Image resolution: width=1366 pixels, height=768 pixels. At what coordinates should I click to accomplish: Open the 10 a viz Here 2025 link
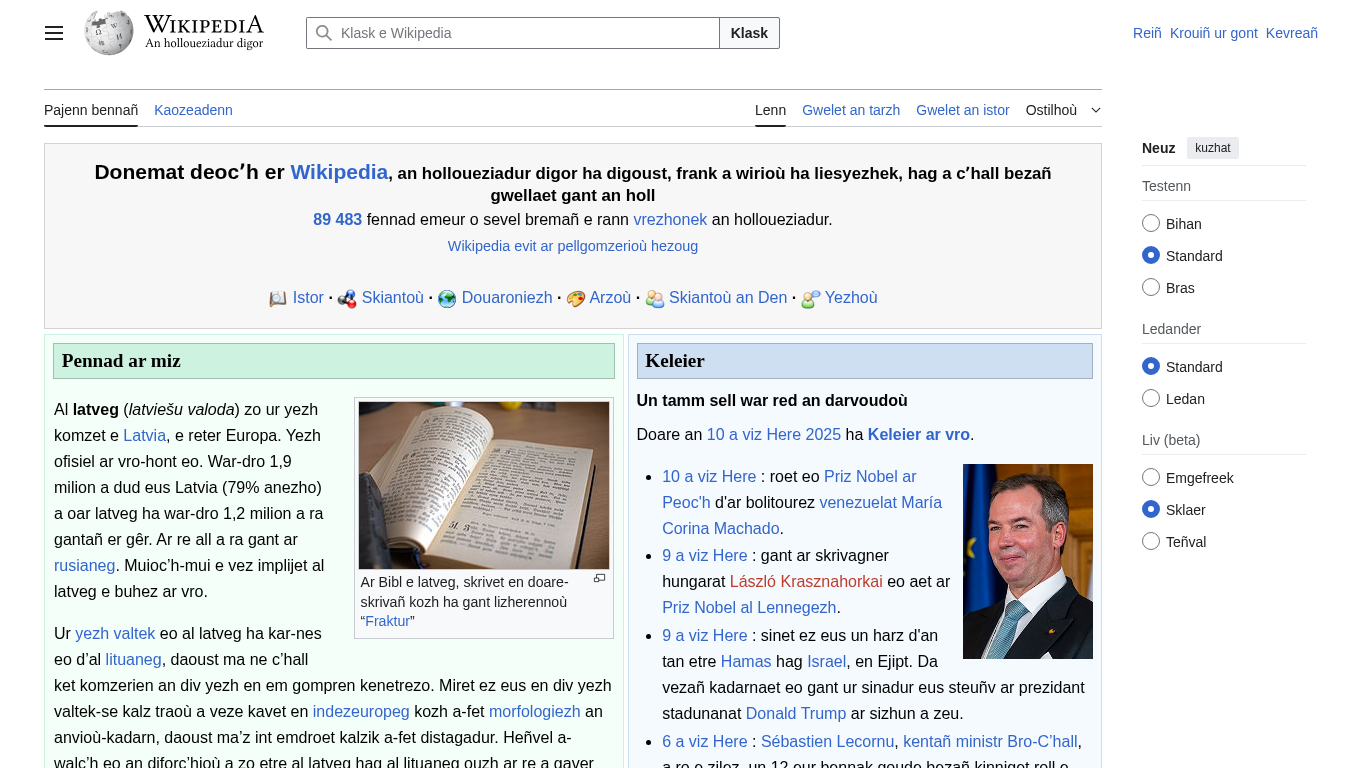774,434
